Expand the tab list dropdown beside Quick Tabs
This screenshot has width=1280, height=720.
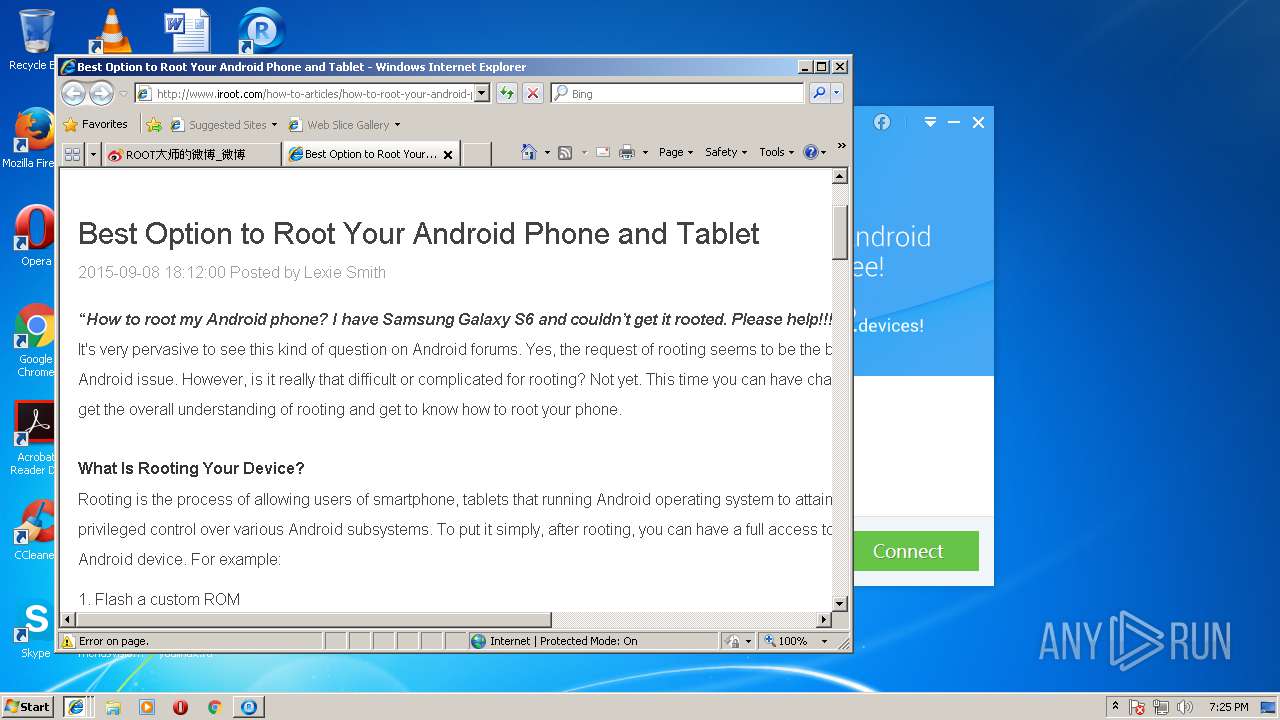(93, 154)
